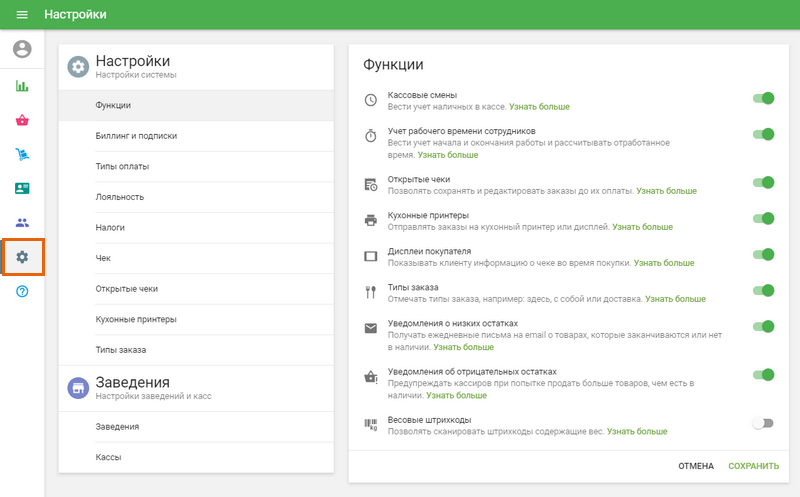The image size is (800, 497).
Task: Open the hamburger menu in the header
Action: tap(22, 15)
